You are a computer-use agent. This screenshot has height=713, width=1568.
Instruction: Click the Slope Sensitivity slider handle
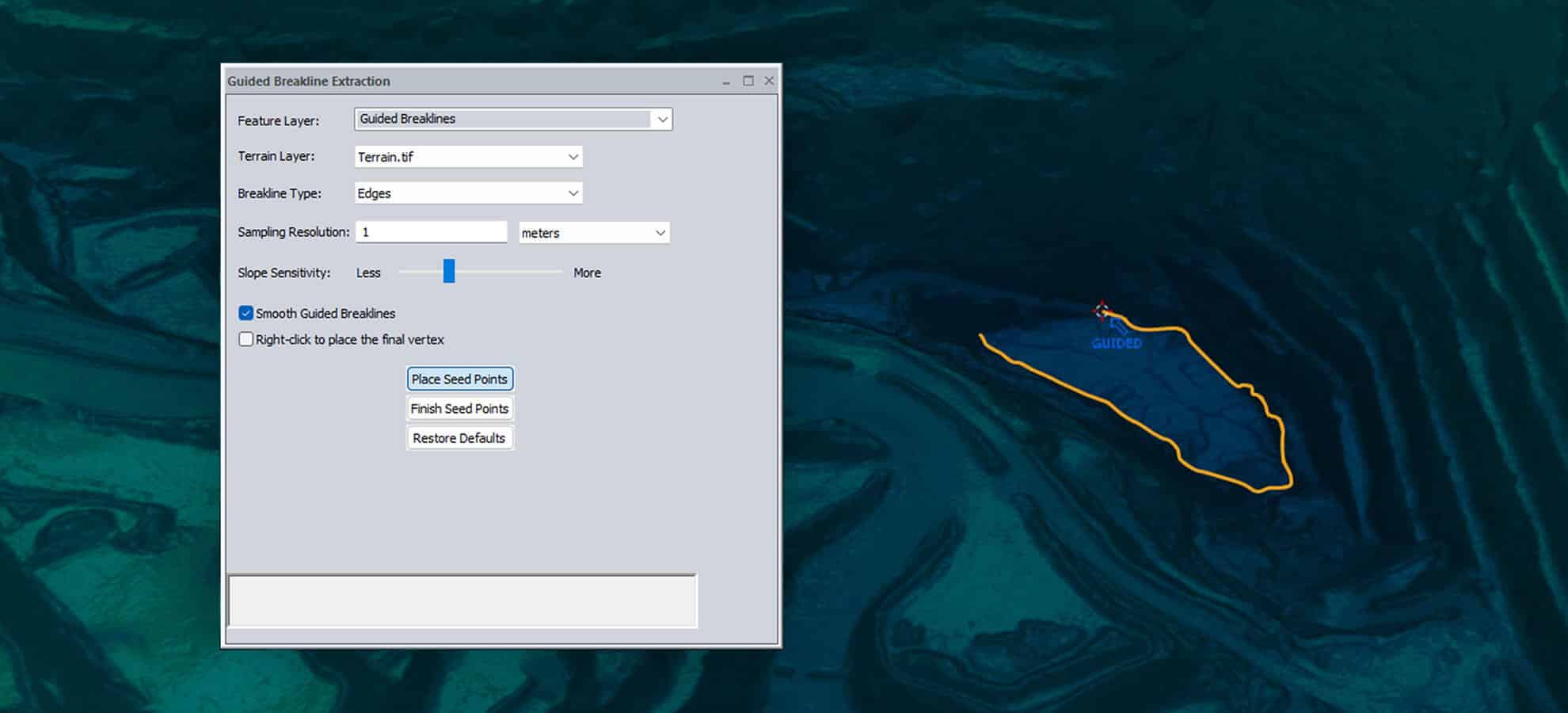(x=449, y=272)
